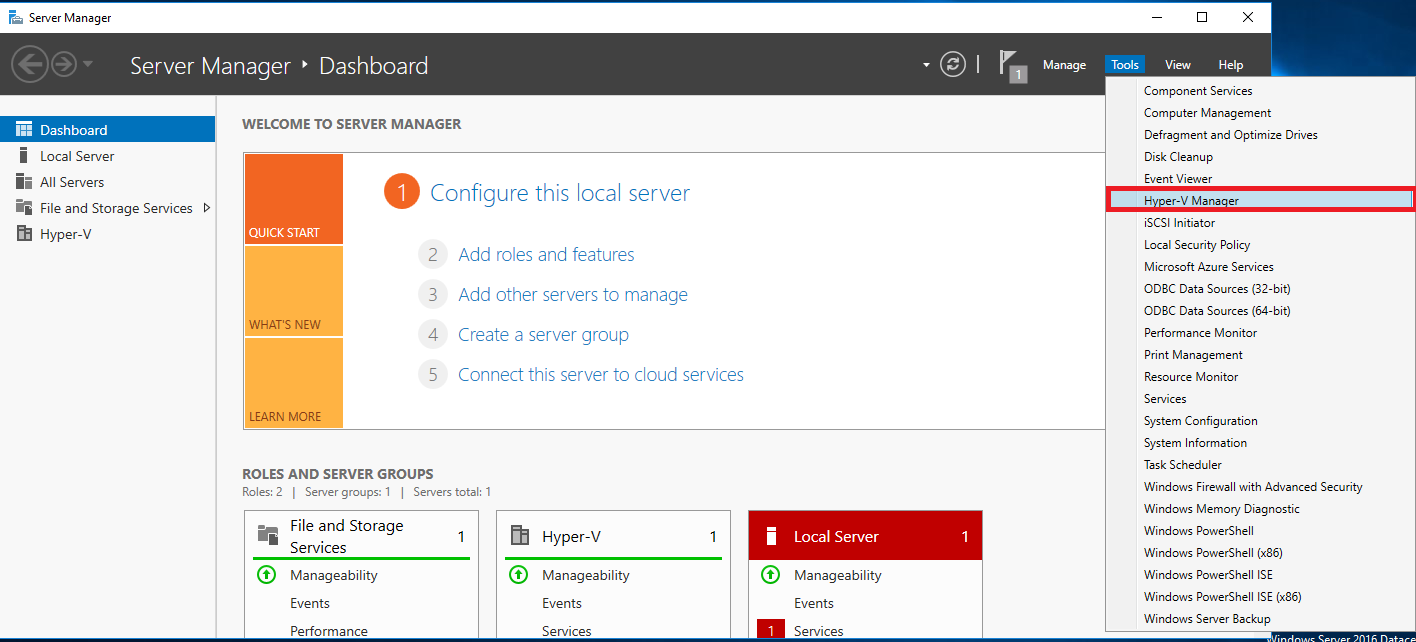This screenshot has width=1416, height=642.
Task: Choose Disk Cleanup from Tools menu
Action: [x=1260, y=157]
